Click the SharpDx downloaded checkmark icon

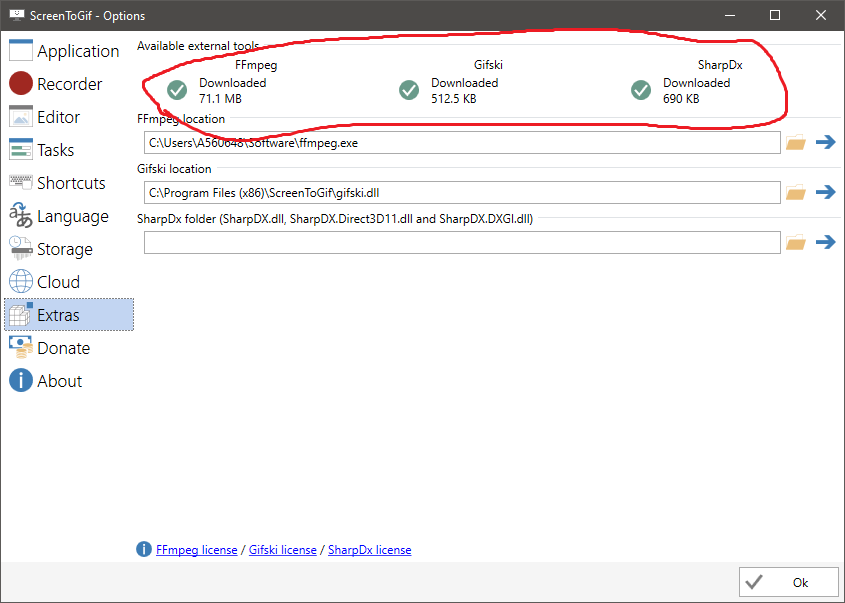pos(641,90)
